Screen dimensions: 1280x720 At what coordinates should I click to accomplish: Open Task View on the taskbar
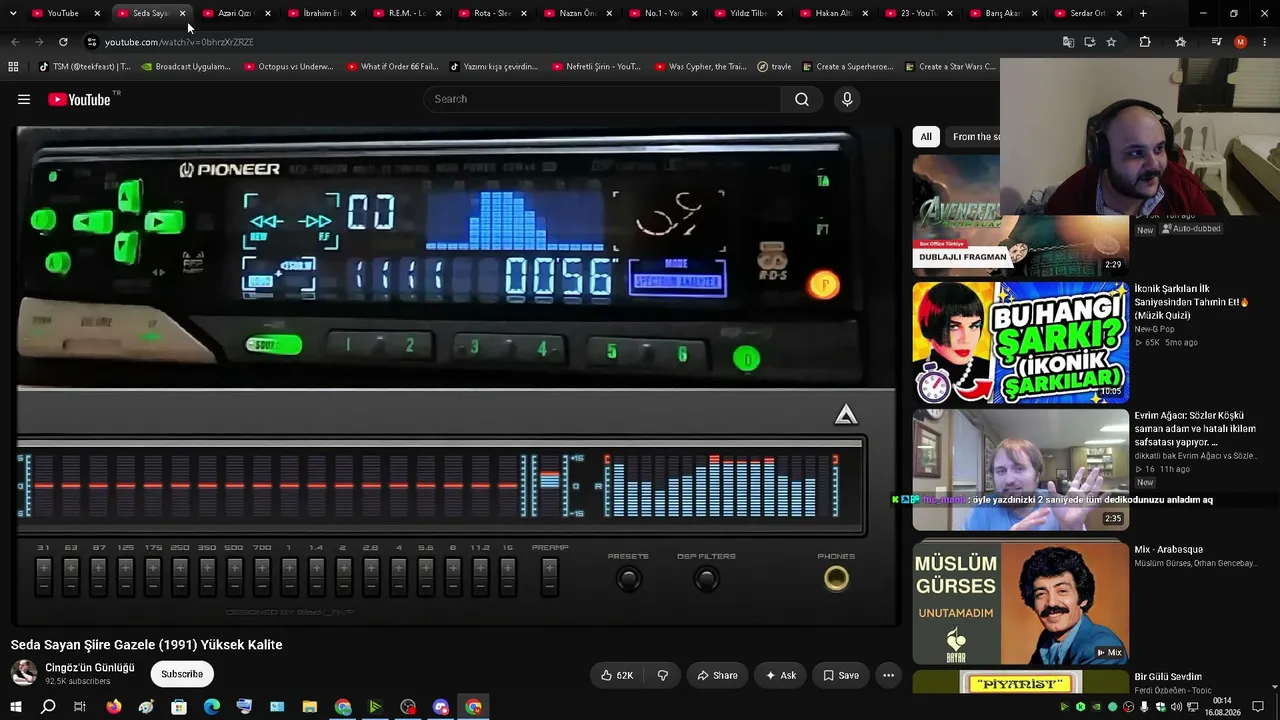tap(80, 707)
